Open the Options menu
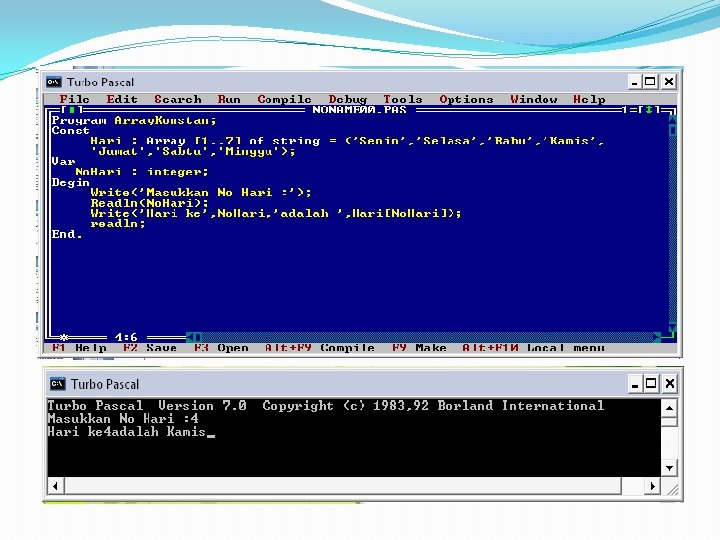 466,99
